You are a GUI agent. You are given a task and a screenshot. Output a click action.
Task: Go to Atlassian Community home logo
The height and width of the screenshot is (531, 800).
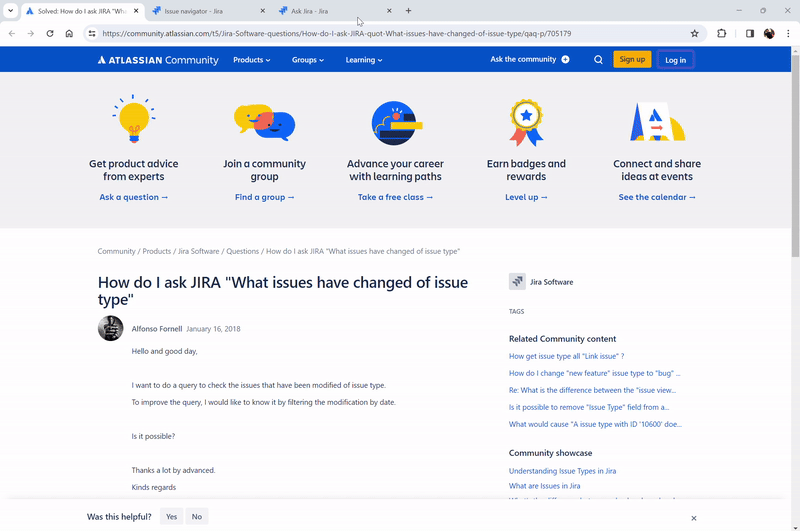[x=158, y=60]
